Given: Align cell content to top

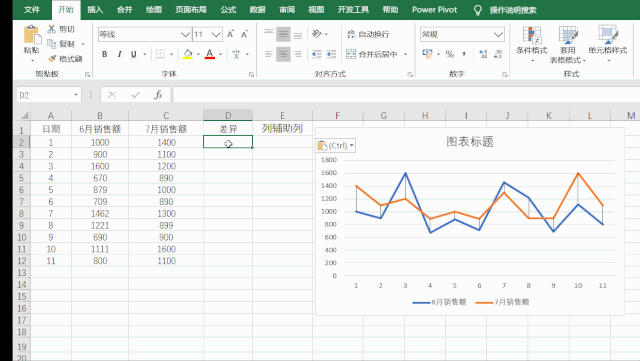Looking at the screenshot, I should 269,33.
